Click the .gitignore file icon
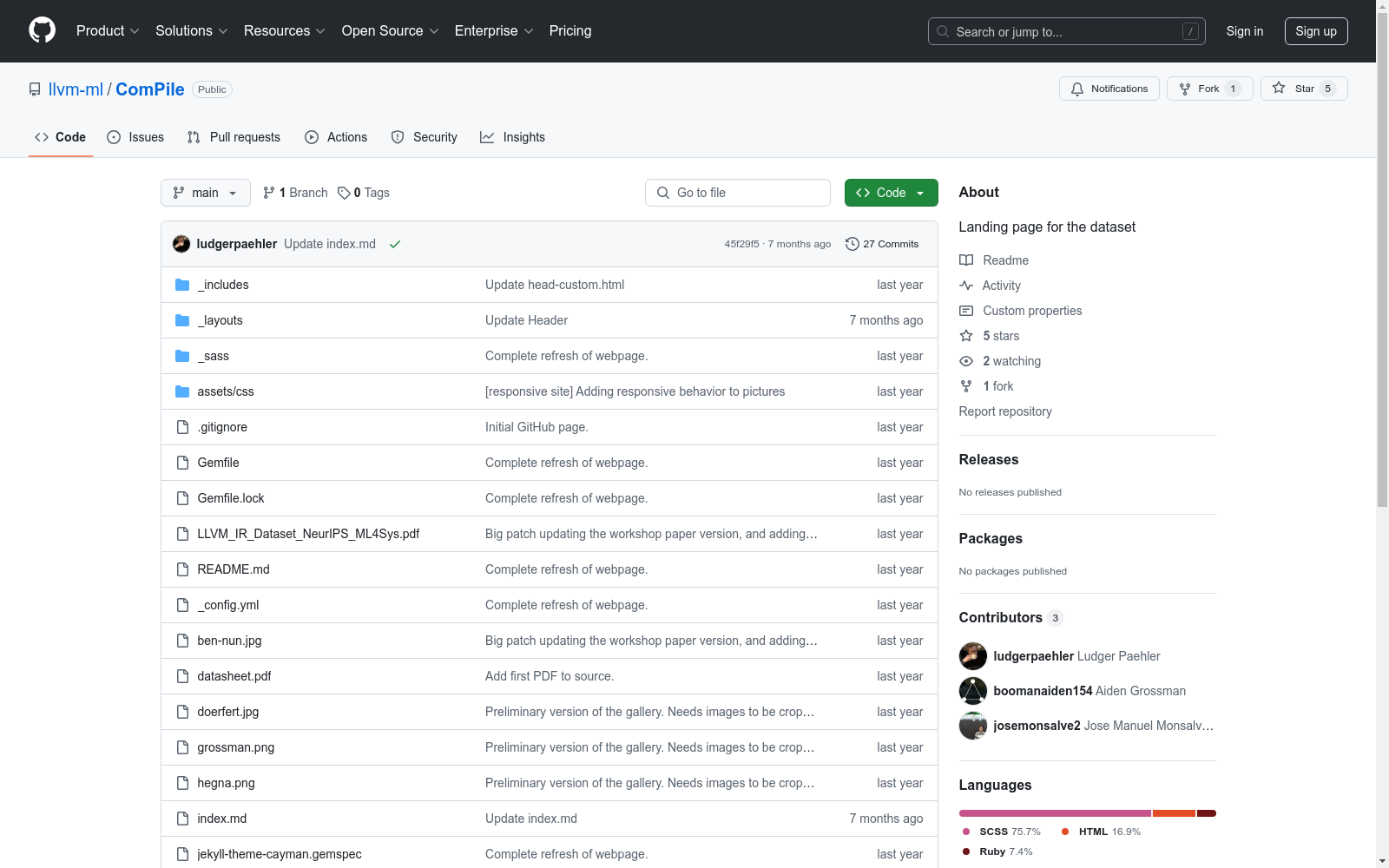Screen dimensions: 1389x868 point(182,427)
